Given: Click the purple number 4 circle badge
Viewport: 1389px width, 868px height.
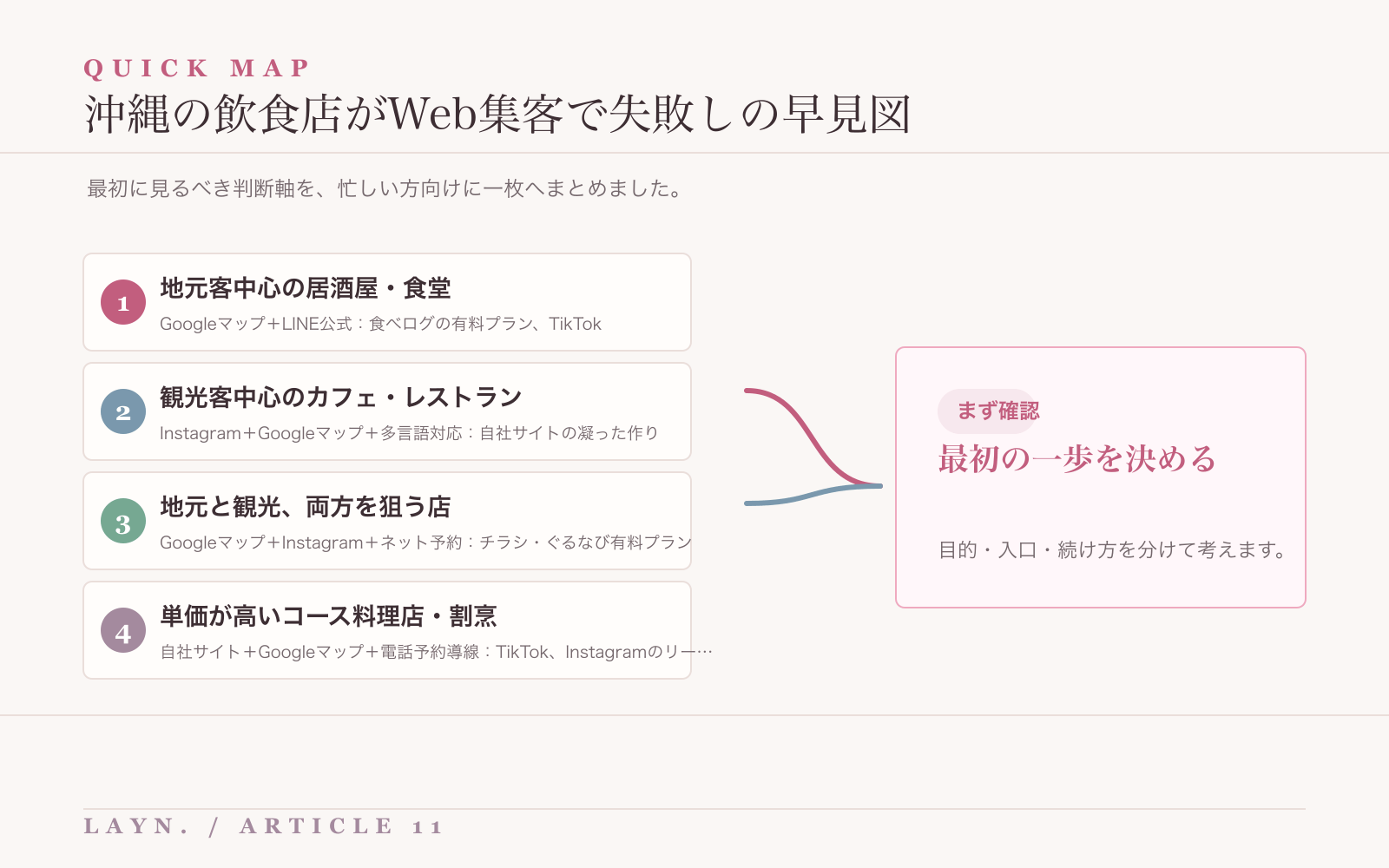Looking at the screenshot, I should (123, 630).
